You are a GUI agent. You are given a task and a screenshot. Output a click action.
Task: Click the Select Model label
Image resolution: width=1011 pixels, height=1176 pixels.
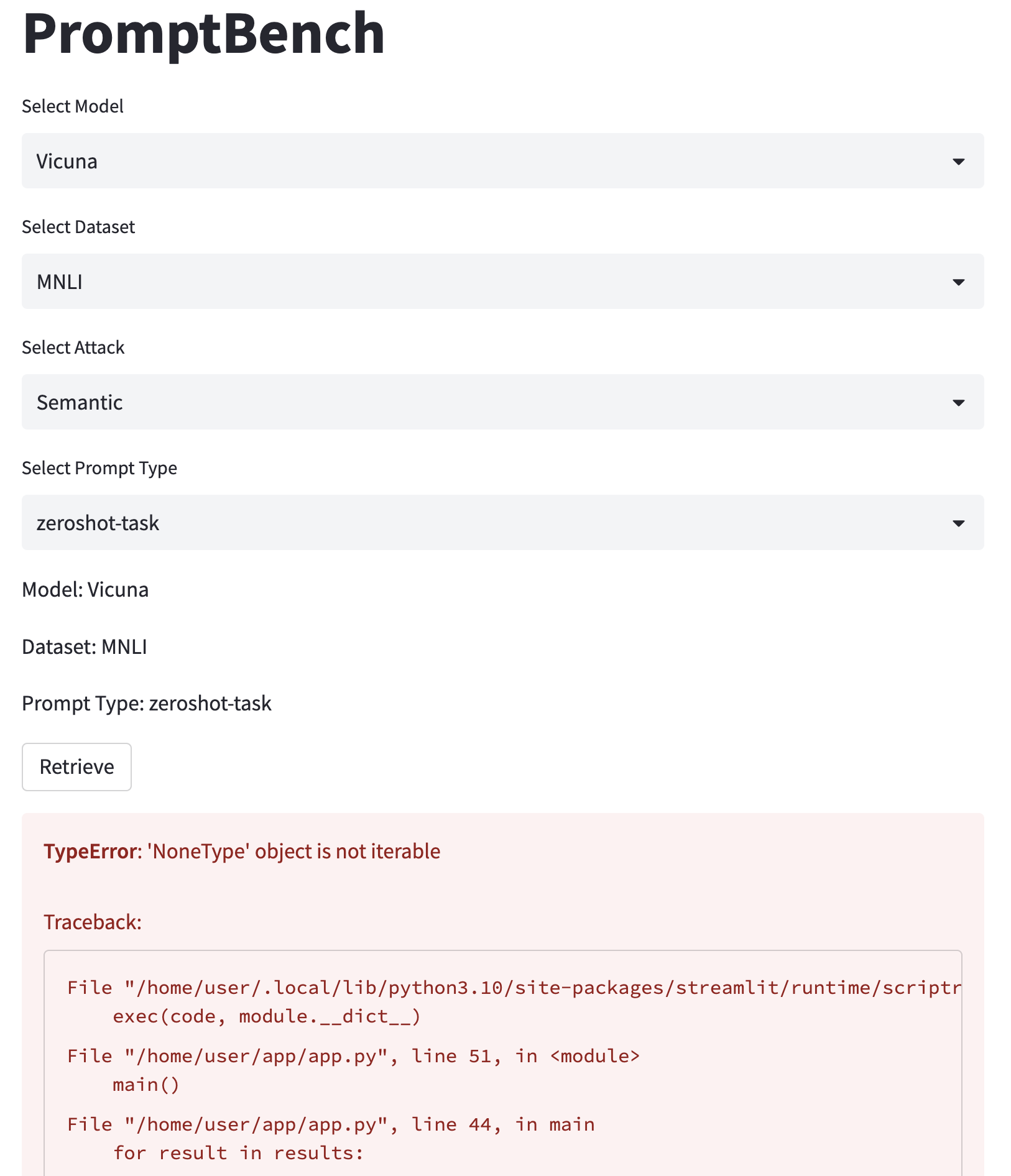pos(72,106)
